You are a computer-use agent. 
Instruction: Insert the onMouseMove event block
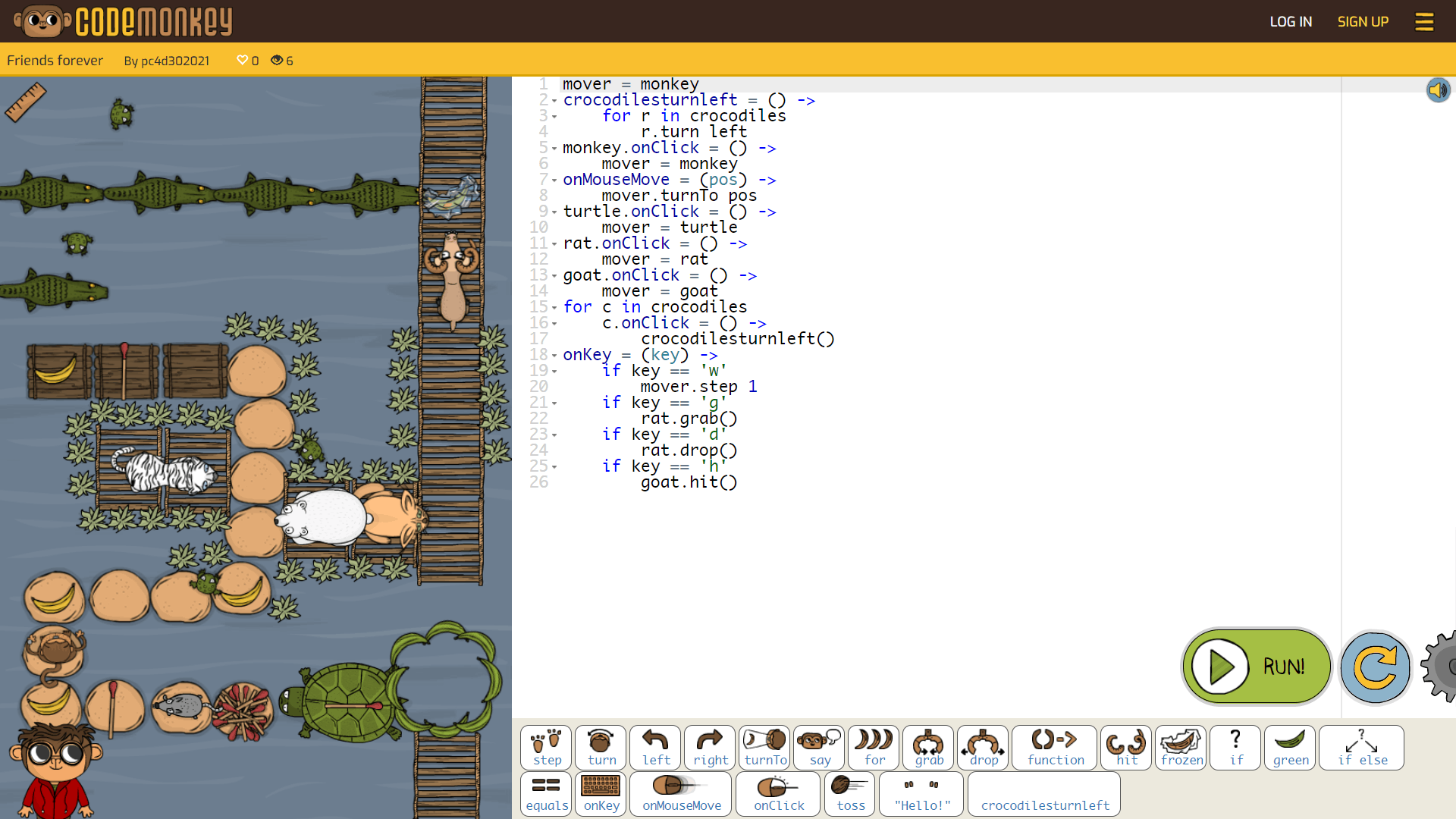click(680, 794)
